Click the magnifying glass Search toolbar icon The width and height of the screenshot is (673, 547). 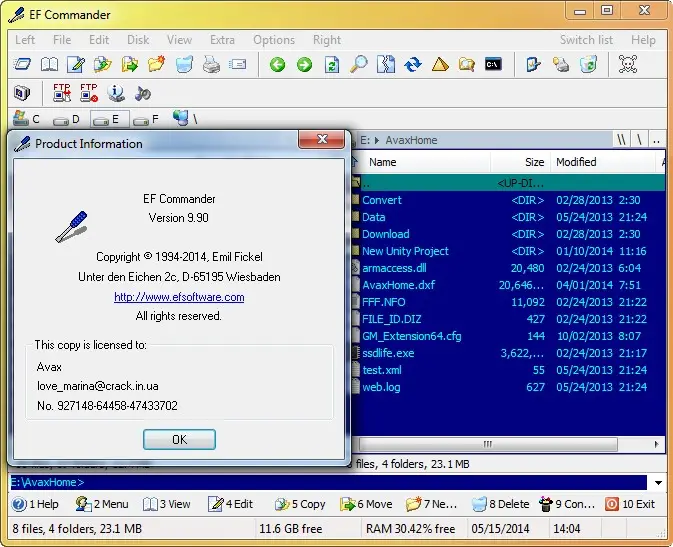coord(358,65)
